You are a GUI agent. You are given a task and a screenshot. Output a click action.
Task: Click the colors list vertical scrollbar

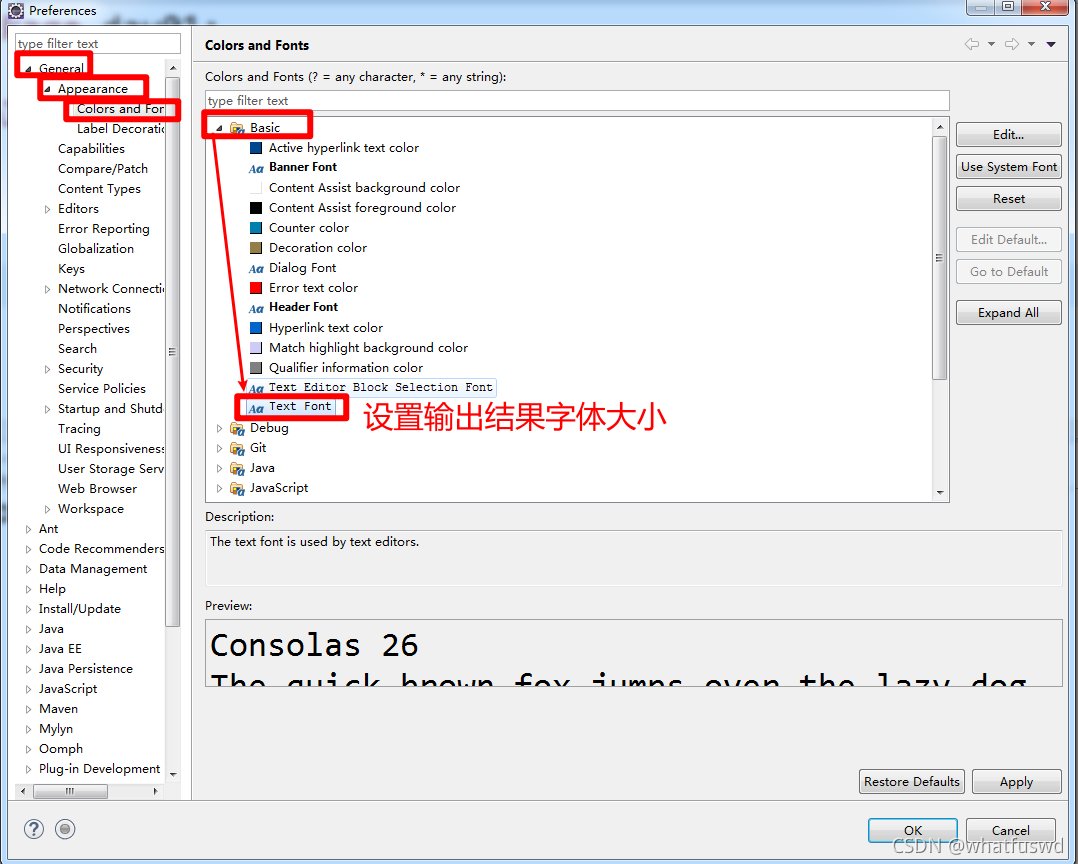click(940, 258)
